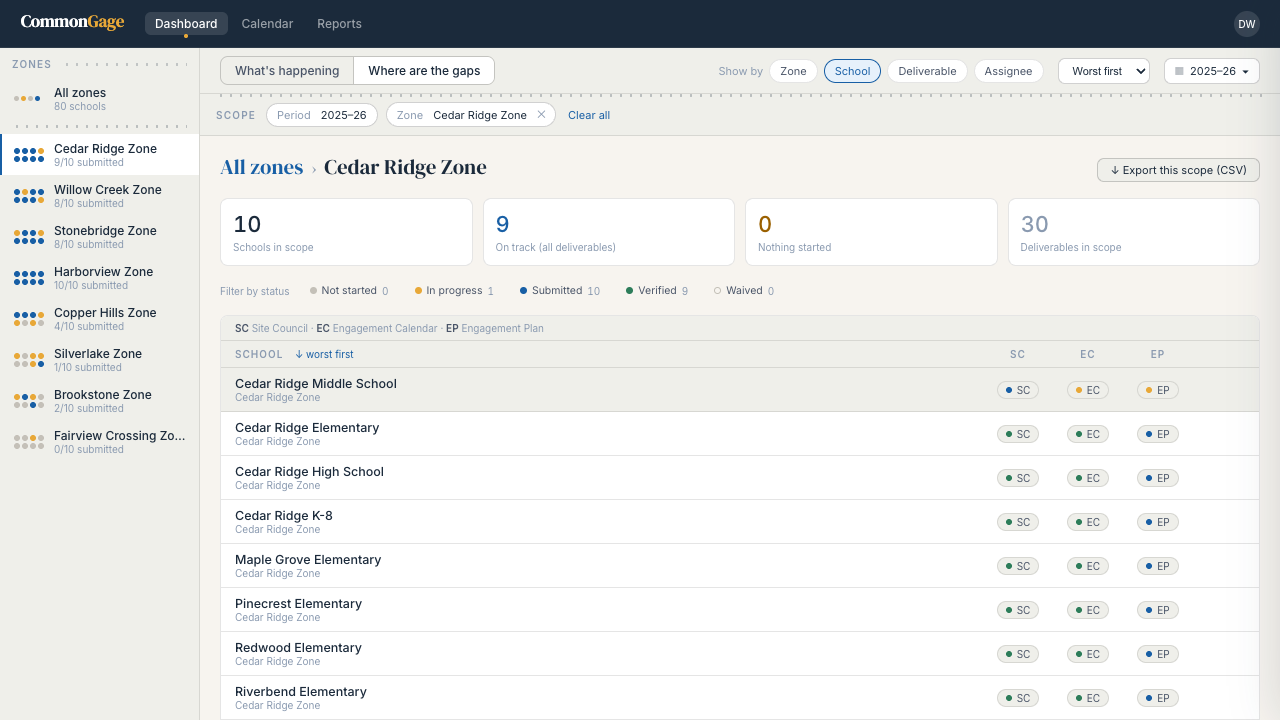Switch to What's happening tab
This screenshot has height=720, width=1280.
[x=287, y=71]
